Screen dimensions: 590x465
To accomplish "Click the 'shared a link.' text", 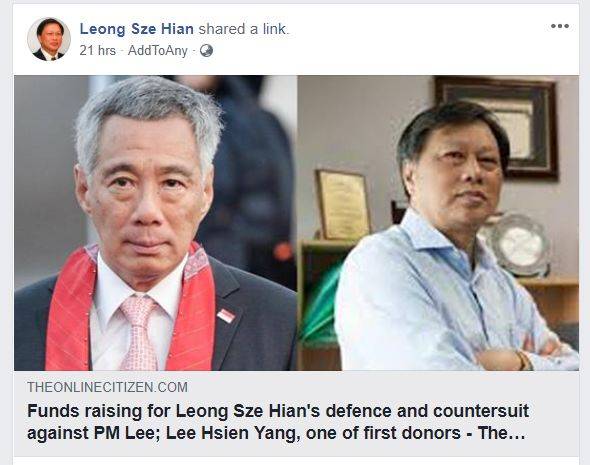I will (244, 29).
